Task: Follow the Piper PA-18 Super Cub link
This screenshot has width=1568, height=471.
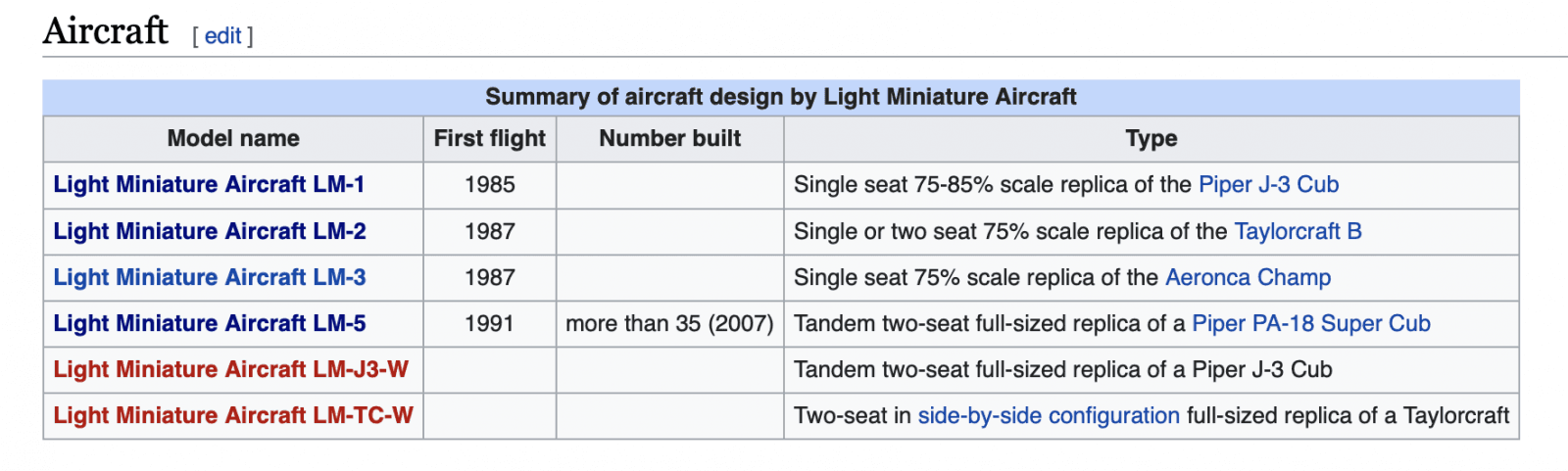Action: (1310, 323)
